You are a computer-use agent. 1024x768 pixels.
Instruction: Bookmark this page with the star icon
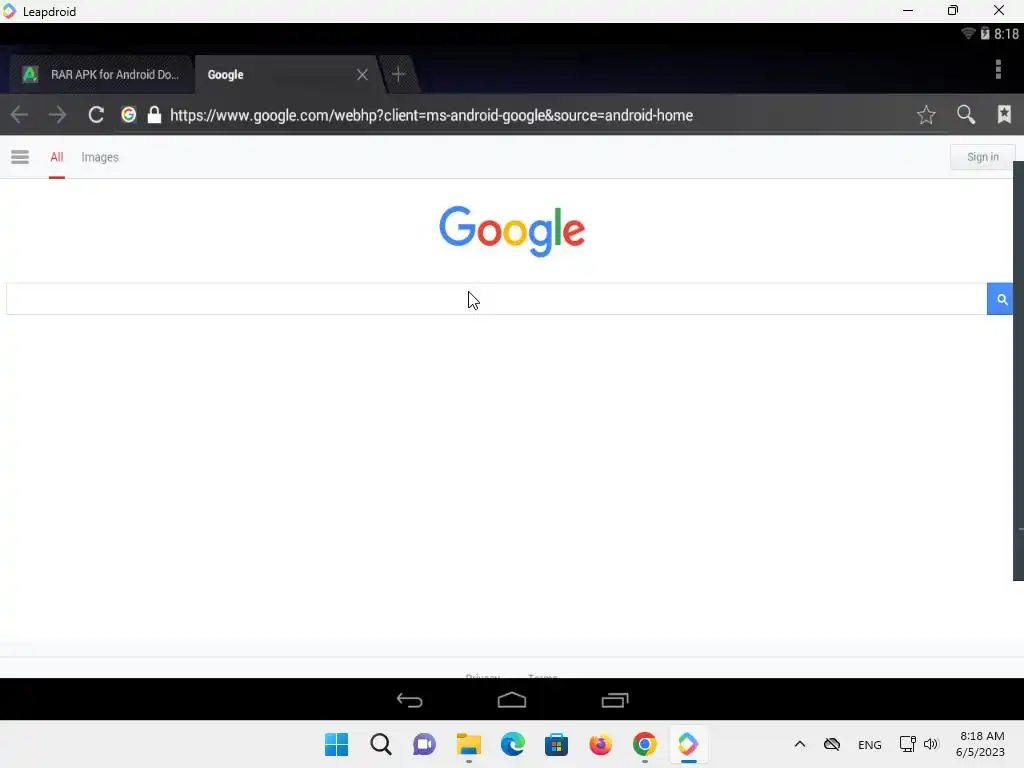pyautogui.click(x=926, y=115)
